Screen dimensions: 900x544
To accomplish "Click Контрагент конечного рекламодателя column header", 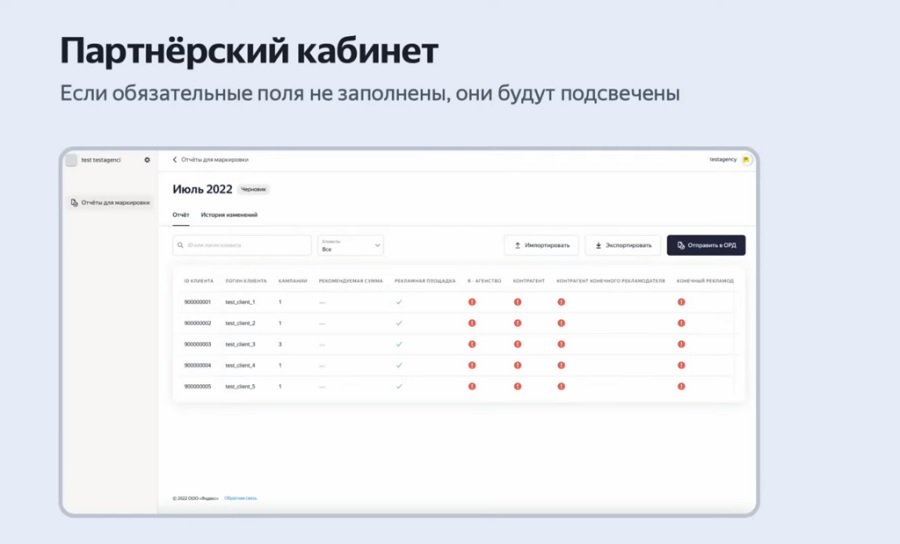I will coord(611,281).
